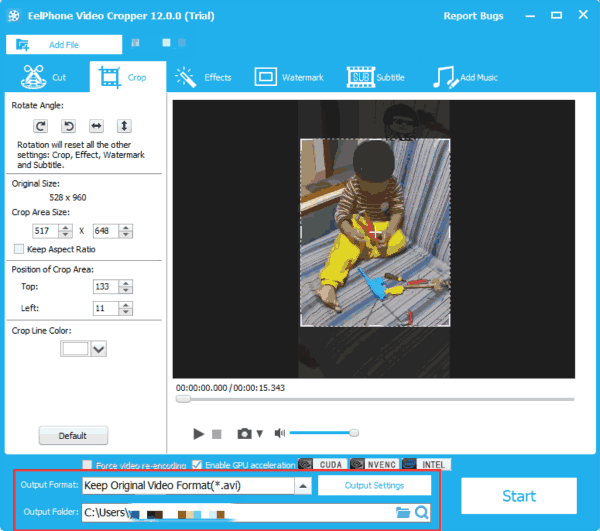Decrease Top position with down arrow
Screen dimensions: 600x531
(126, 290)
